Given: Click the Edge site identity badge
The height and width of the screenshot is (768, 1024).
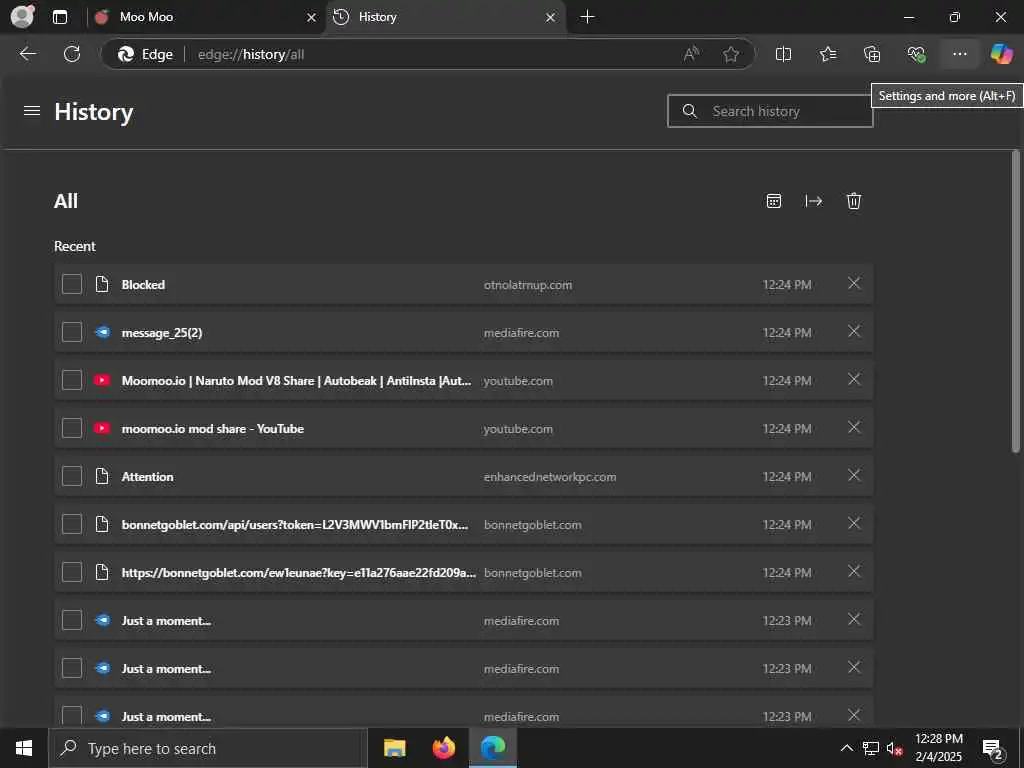Looking at the screenshot, I should (145, 54).
